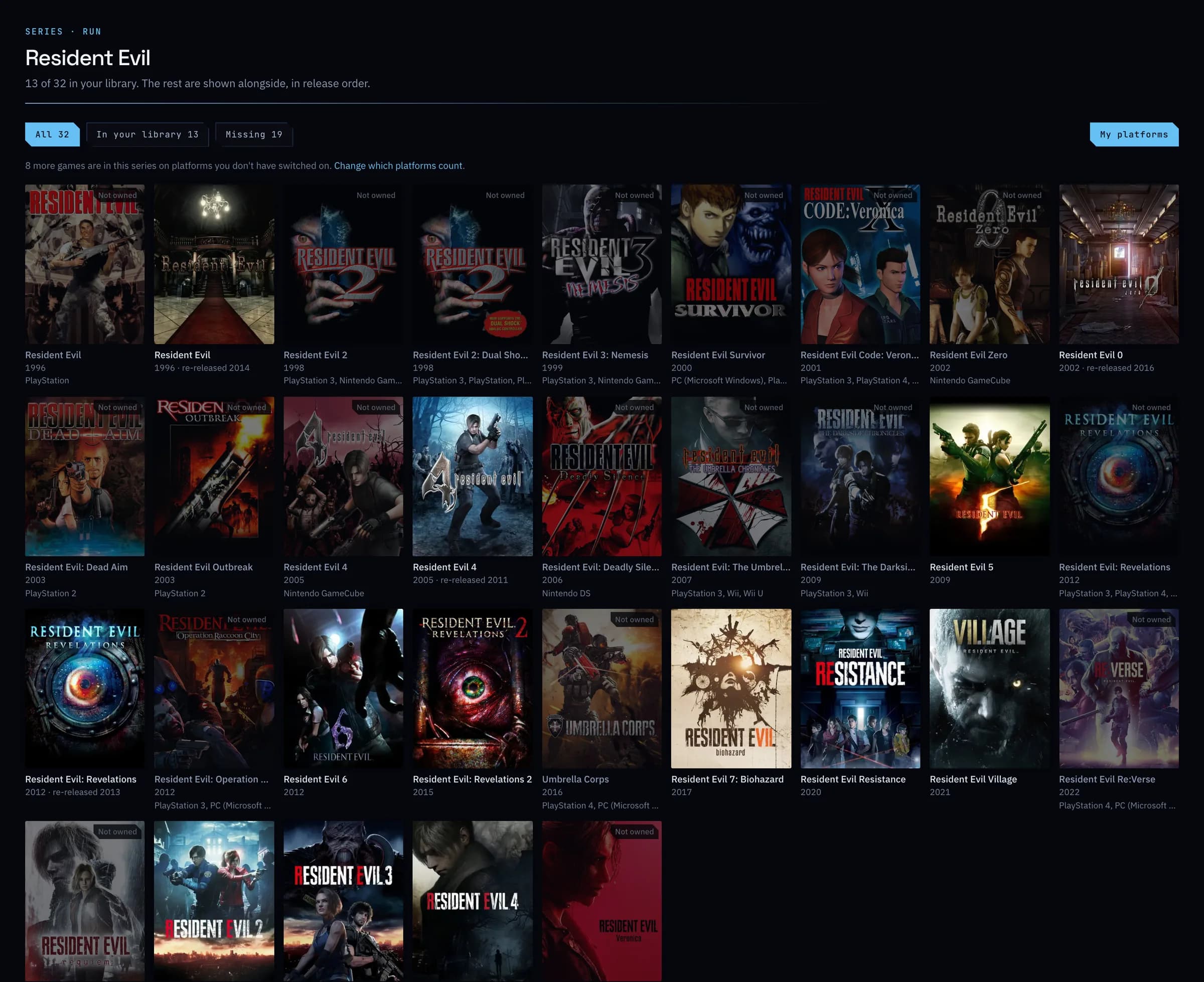
Task: Select the Resident Evil Zero GameCube cover
Action: click(x=990, y=264)
